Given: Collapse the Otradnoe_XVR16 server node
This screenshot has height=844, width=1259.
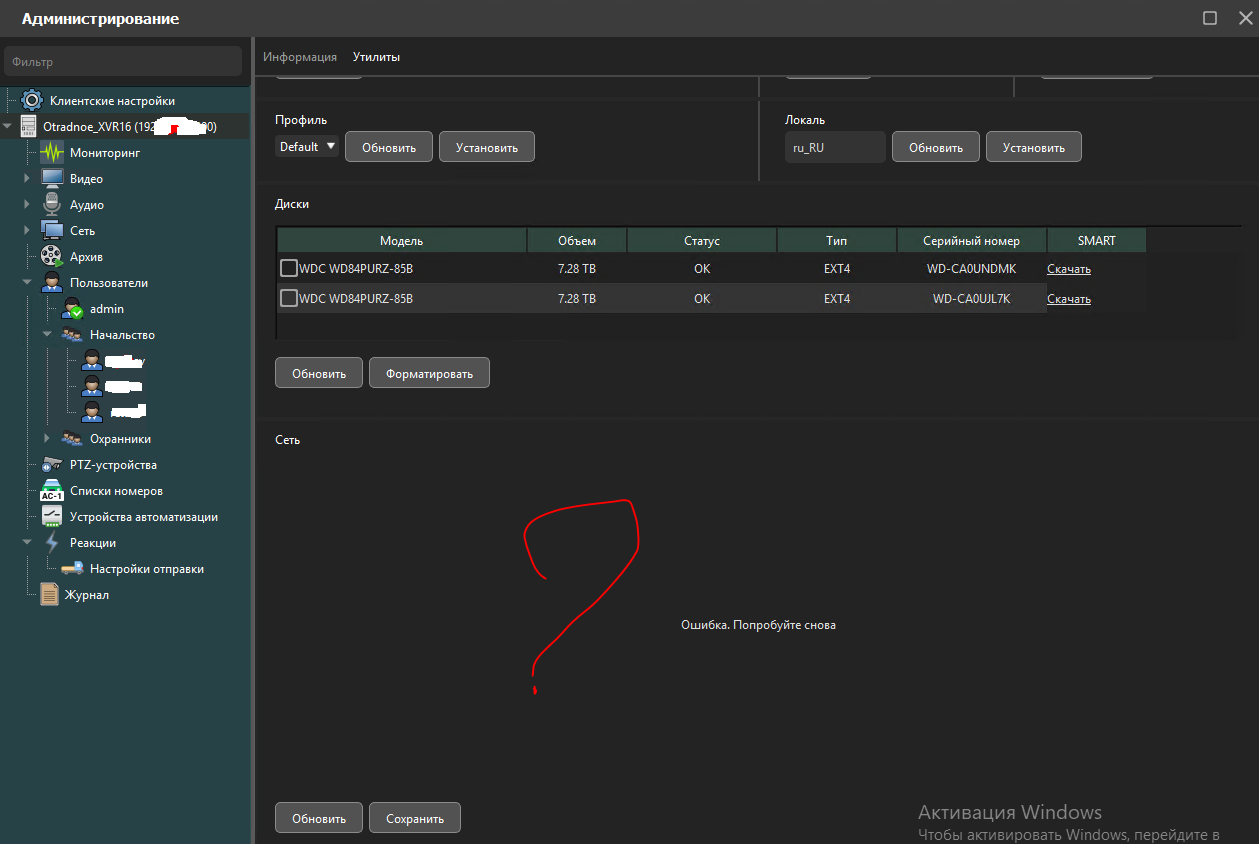Looking at the screenshot, I should point(8,127).
